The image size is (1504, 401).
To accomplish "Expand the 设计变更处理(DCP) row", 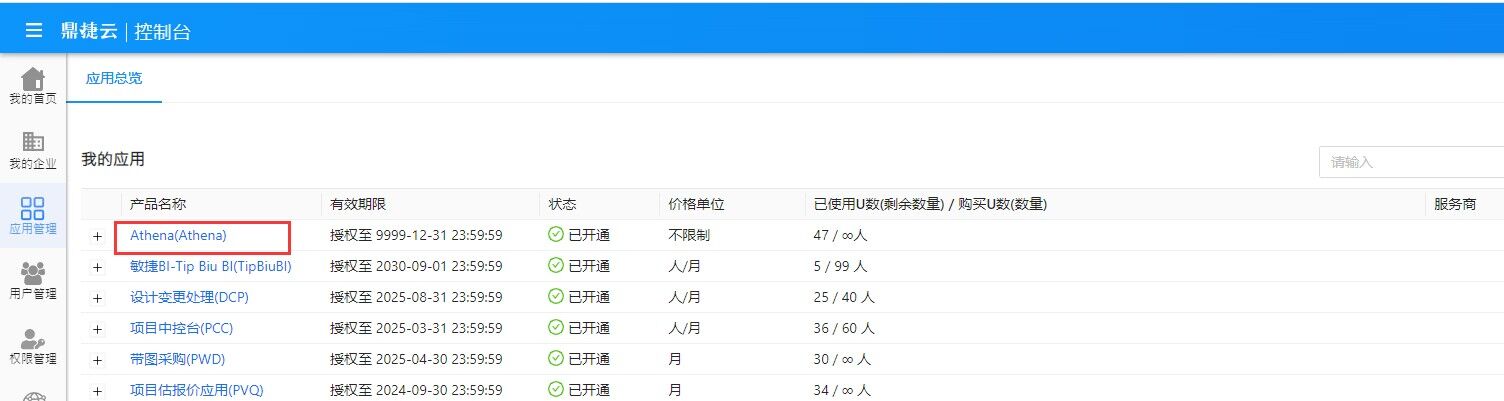I will tap(98, 298).
